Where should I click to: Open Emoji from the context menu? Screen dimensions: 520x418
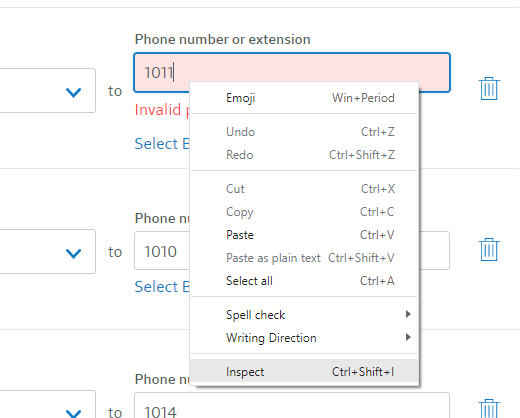(x=304, y=98)
